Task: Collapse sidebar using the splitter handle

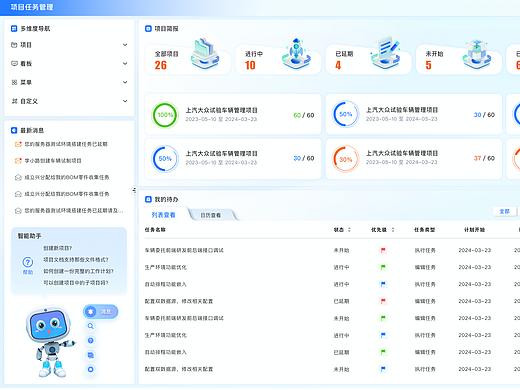Action: click(134, 190)
